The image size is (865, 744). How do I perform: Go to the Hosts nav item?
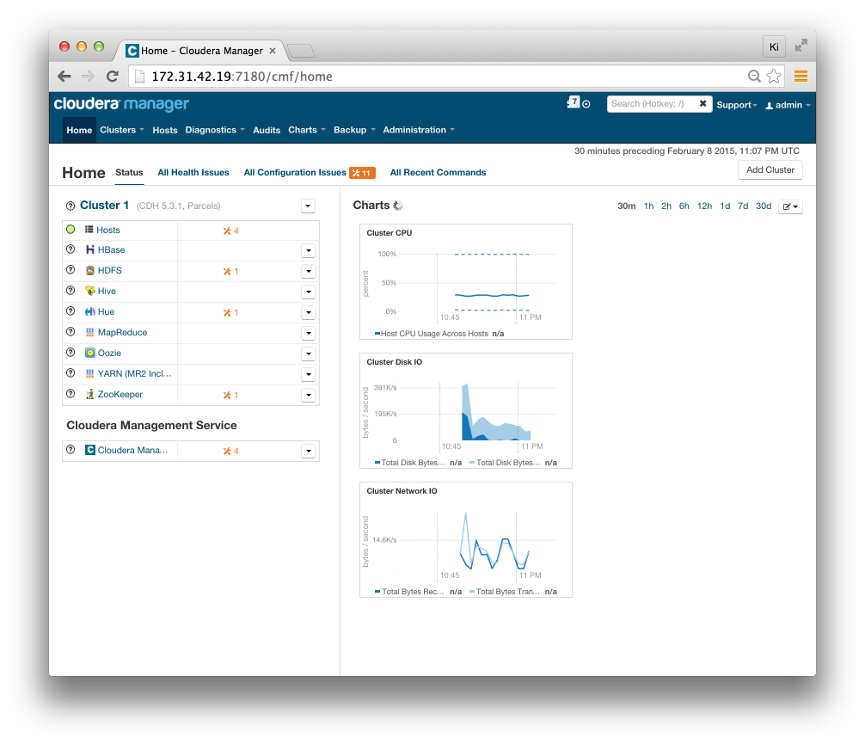(165, 130)
